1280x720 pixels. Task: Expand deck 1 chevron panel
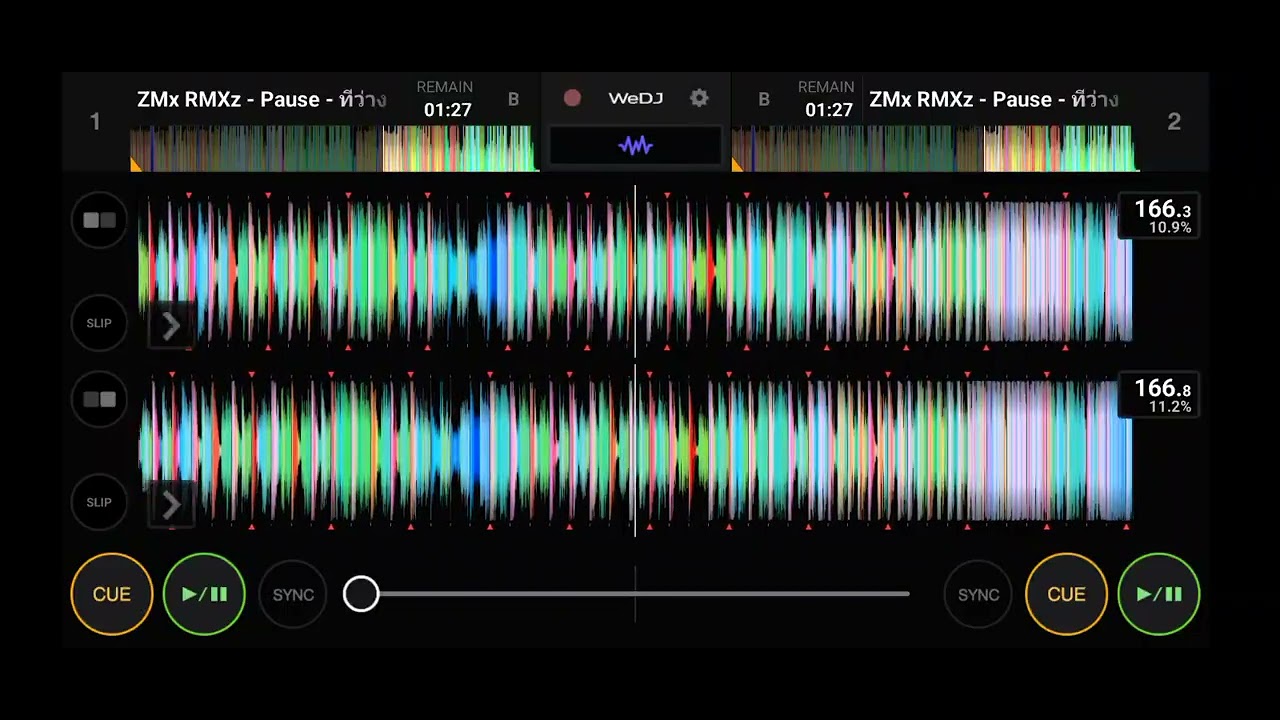click(171, 326)
